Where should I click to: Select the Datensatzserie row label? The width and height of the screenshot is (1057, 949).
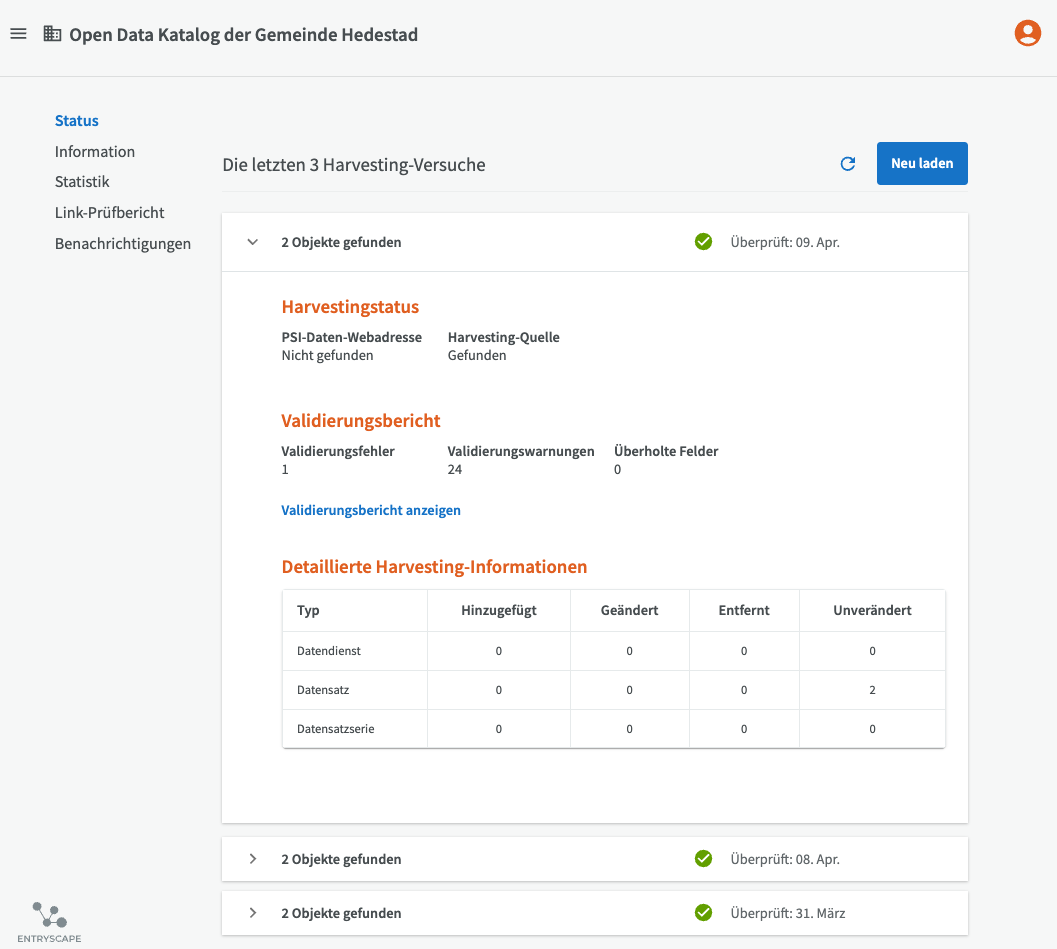(x=336, y=729)
